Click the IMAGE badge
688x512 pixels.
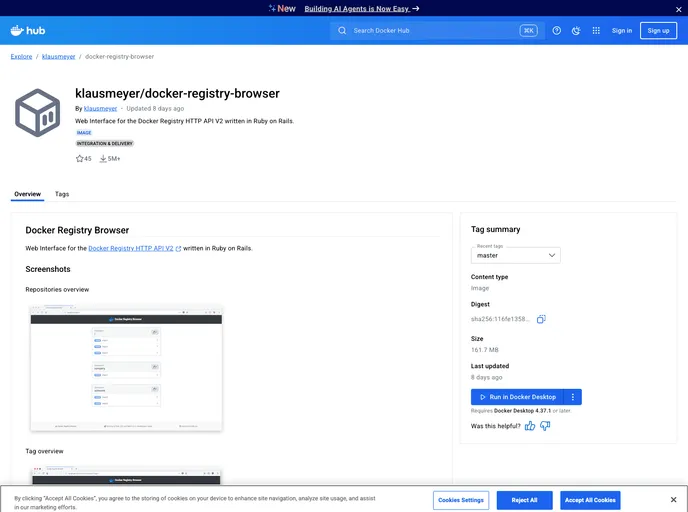pyautogui.click(x=84, y=132)
